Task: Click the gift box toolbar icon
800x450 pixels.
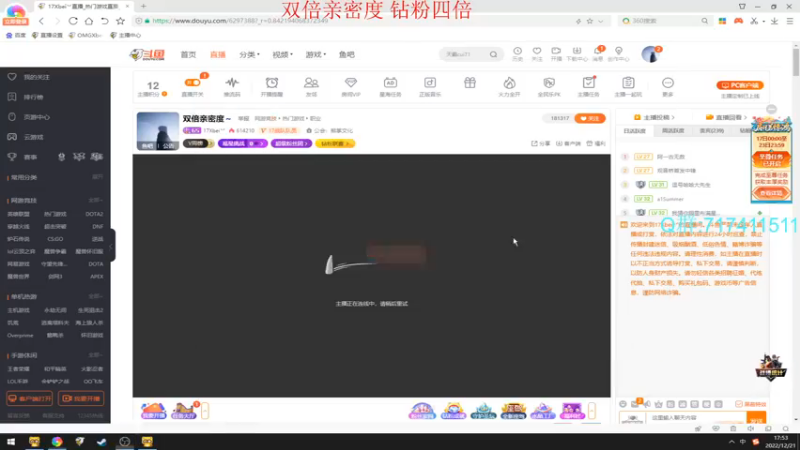Action: (x=469, y=83)
